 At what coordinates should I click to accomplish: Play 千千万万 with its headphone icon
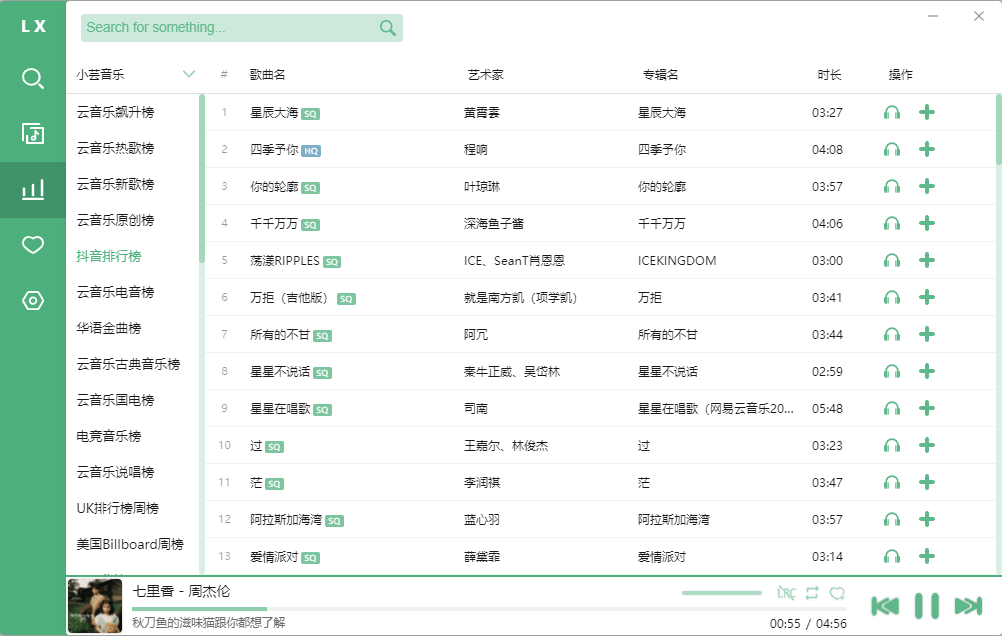pyautogui.click(x=891, y=223)
